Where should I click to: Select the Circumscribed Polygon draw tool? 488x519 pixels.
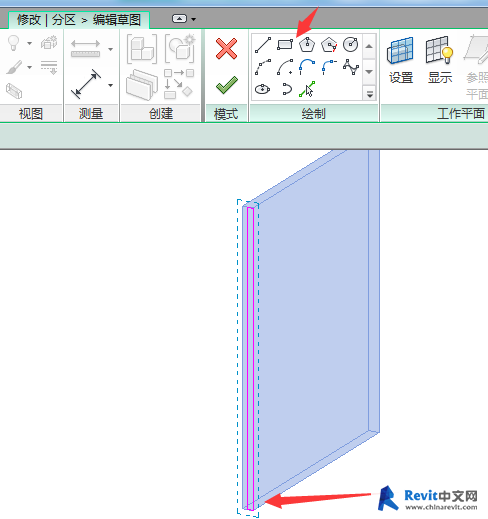[x=329, y=45]
